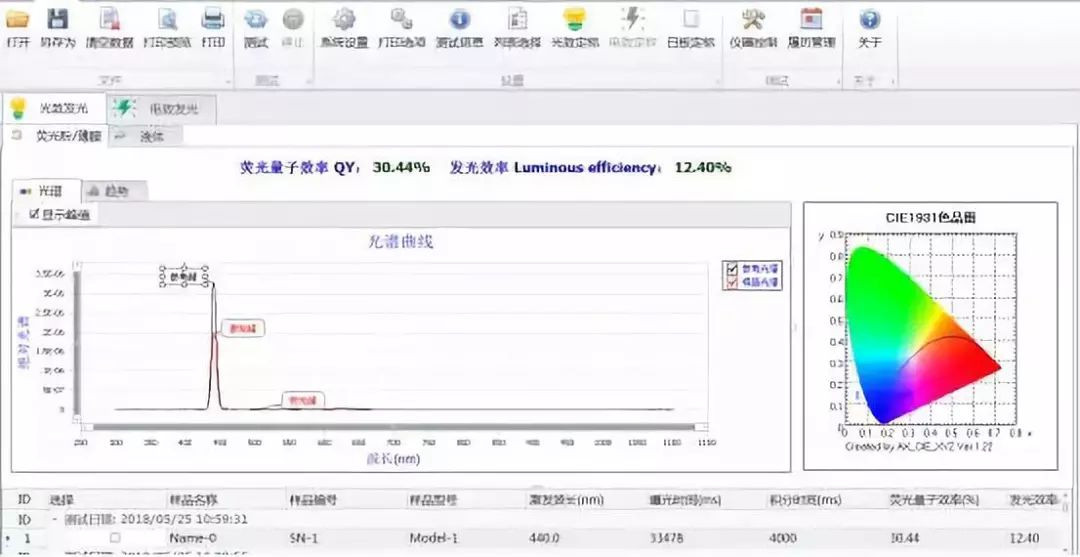Open 仪器控制 instrument control tools icon
The width and height of the screenshot is (1080, 557).
(754, 19)
